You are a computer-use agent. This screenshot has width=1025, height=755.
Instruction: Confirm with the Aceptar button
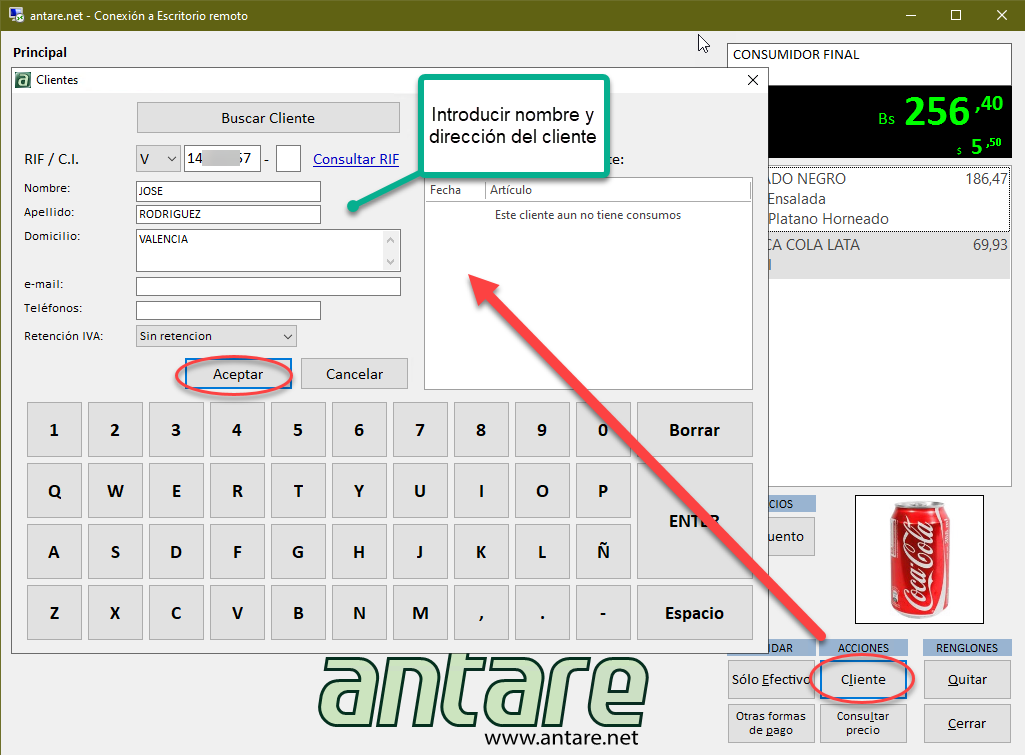tap(238, 374)
